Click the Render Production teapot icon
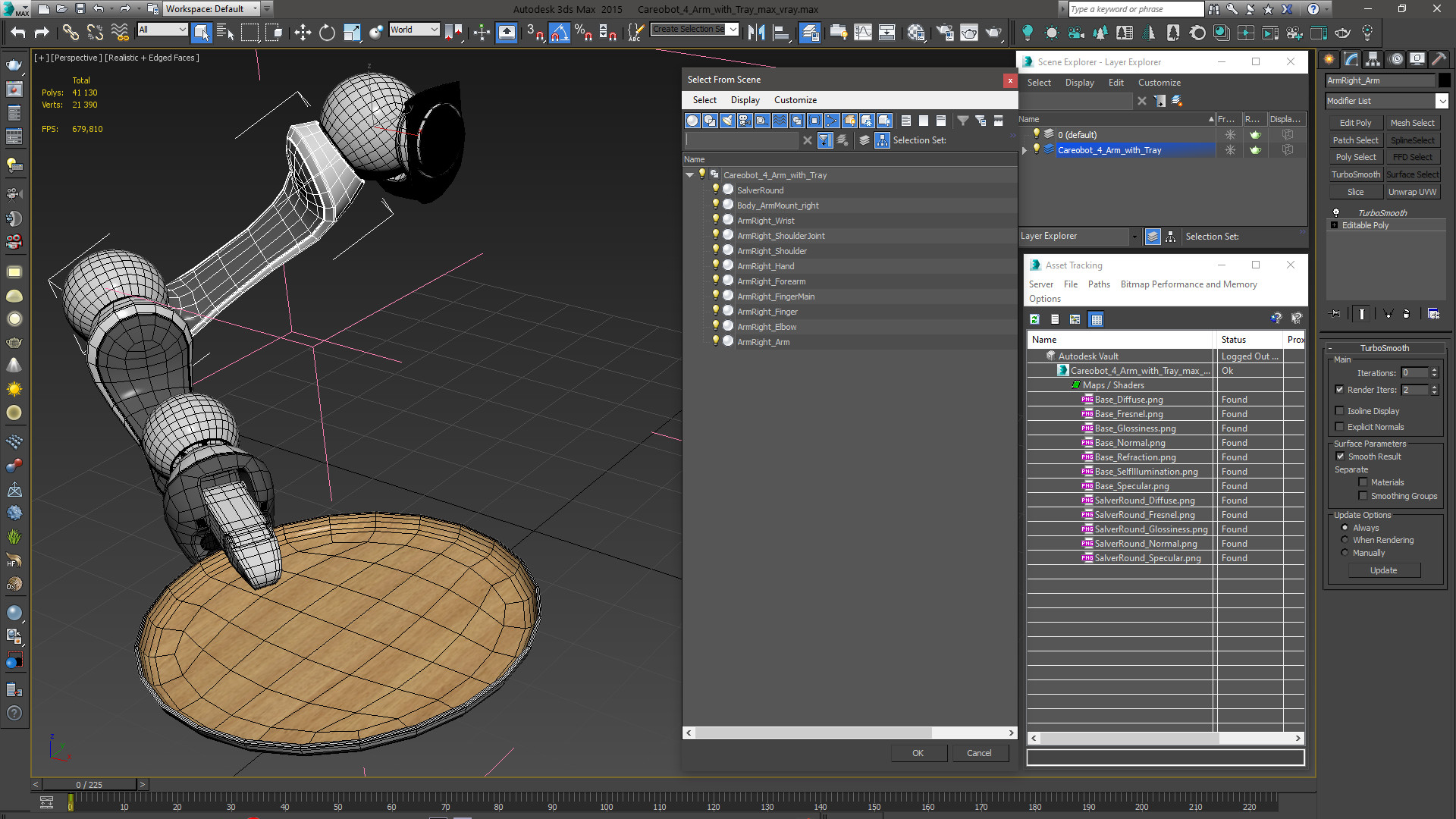The height and width of the screenshot is (819, 1456). click(993, 32)
